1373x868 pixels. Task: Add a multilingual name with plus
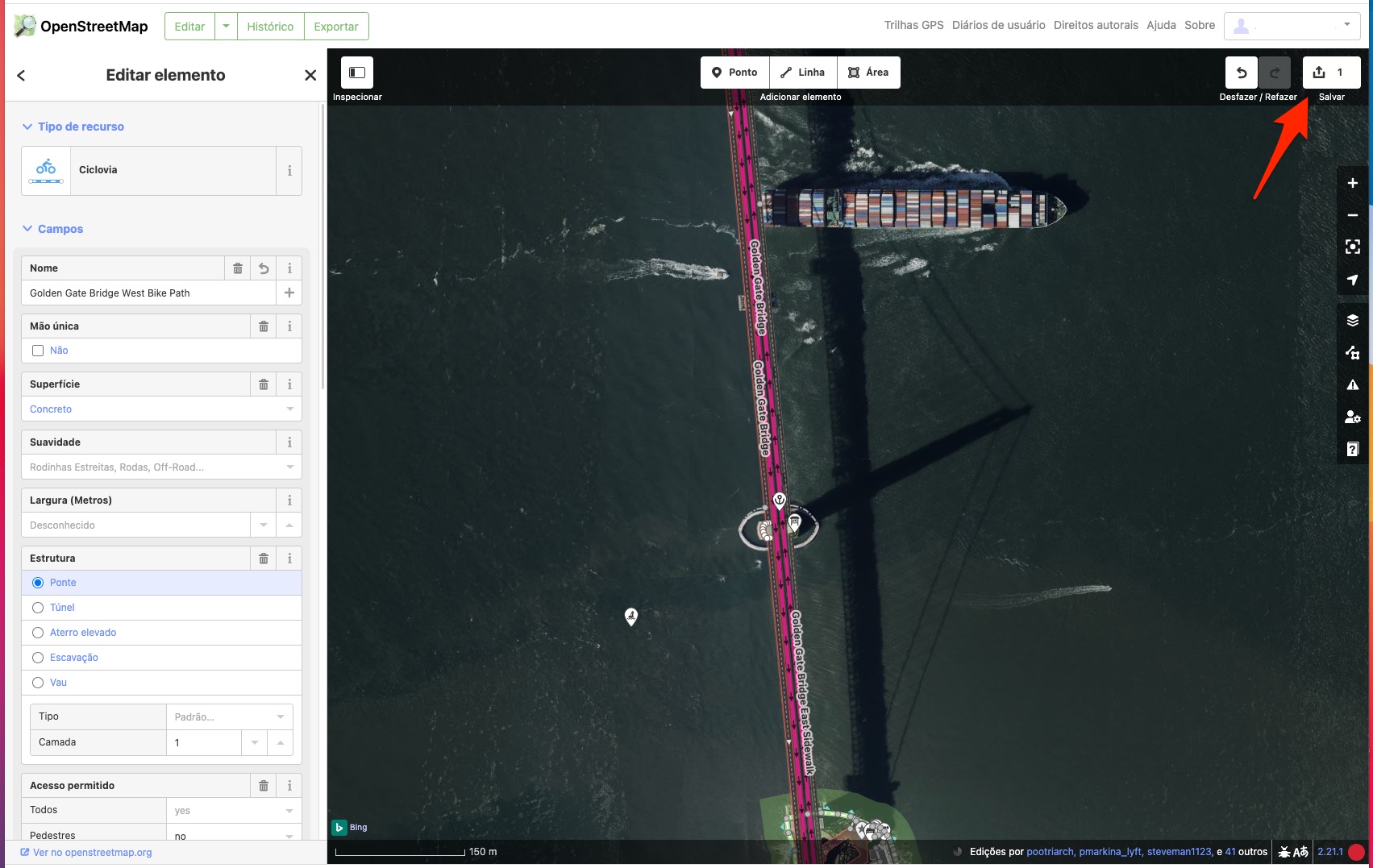pyautogui.click(x=289, y=293)
